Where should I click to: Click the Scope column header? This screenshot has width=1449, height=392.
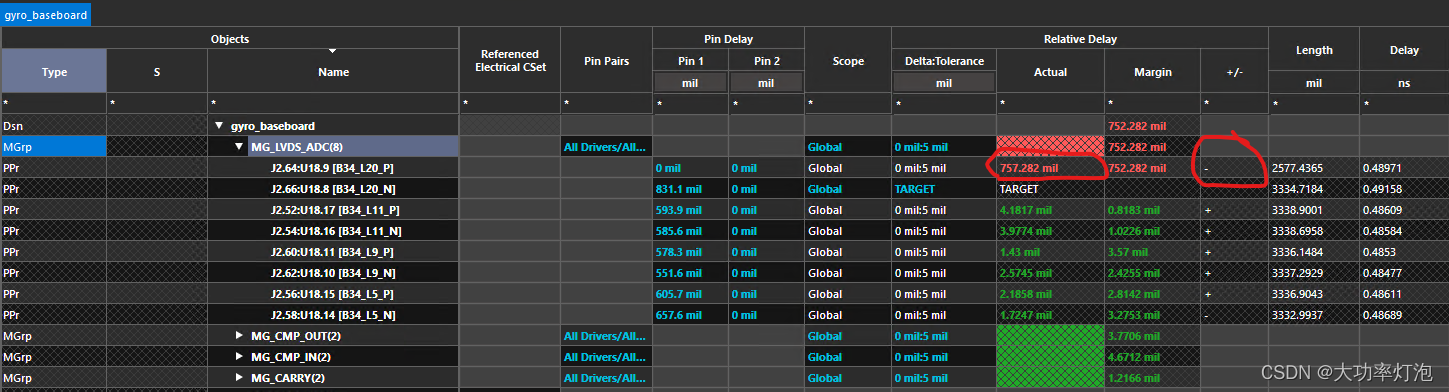pyautogui.click(x=848, y=61)
